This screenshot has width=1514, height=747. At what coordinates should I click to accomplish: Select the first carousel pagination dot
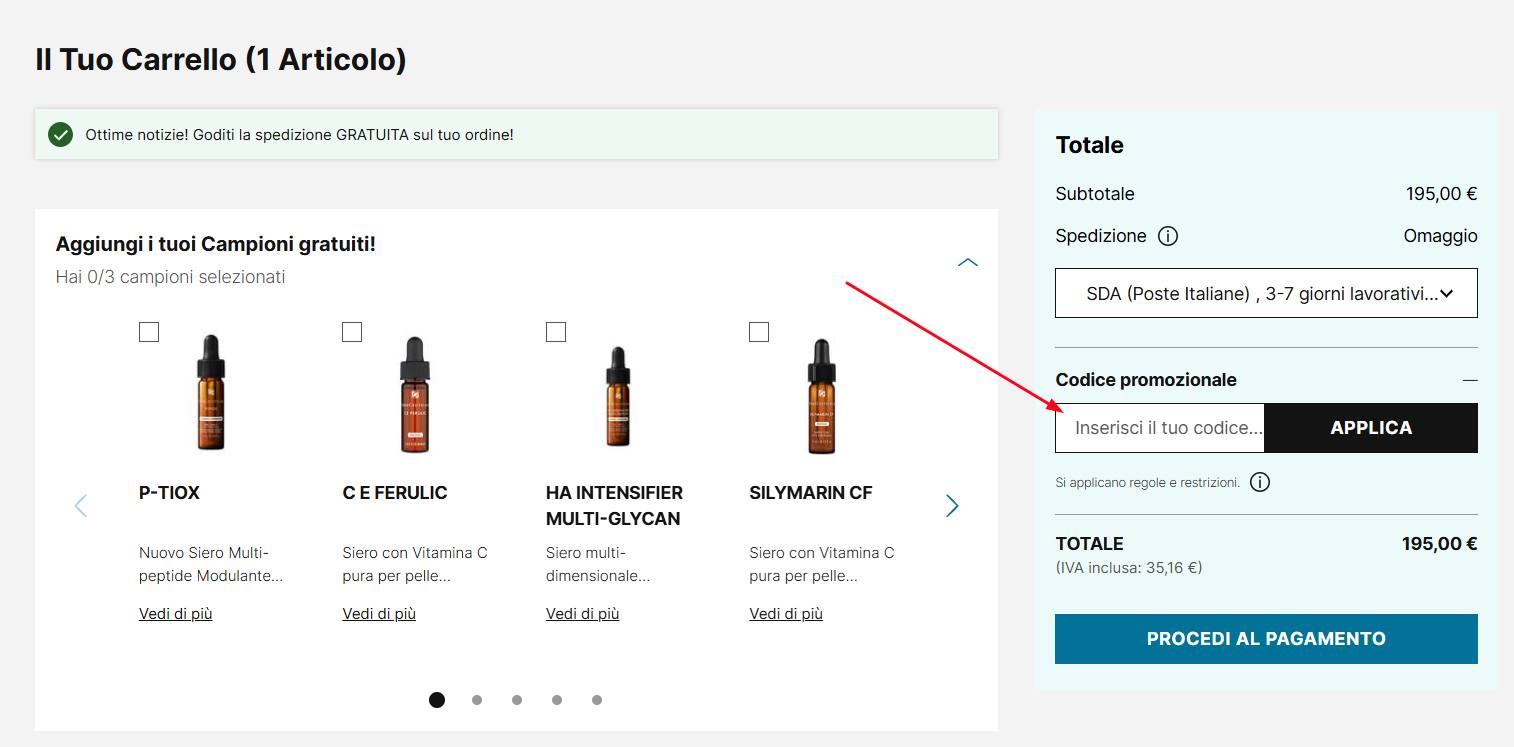[x=437, y=700]
